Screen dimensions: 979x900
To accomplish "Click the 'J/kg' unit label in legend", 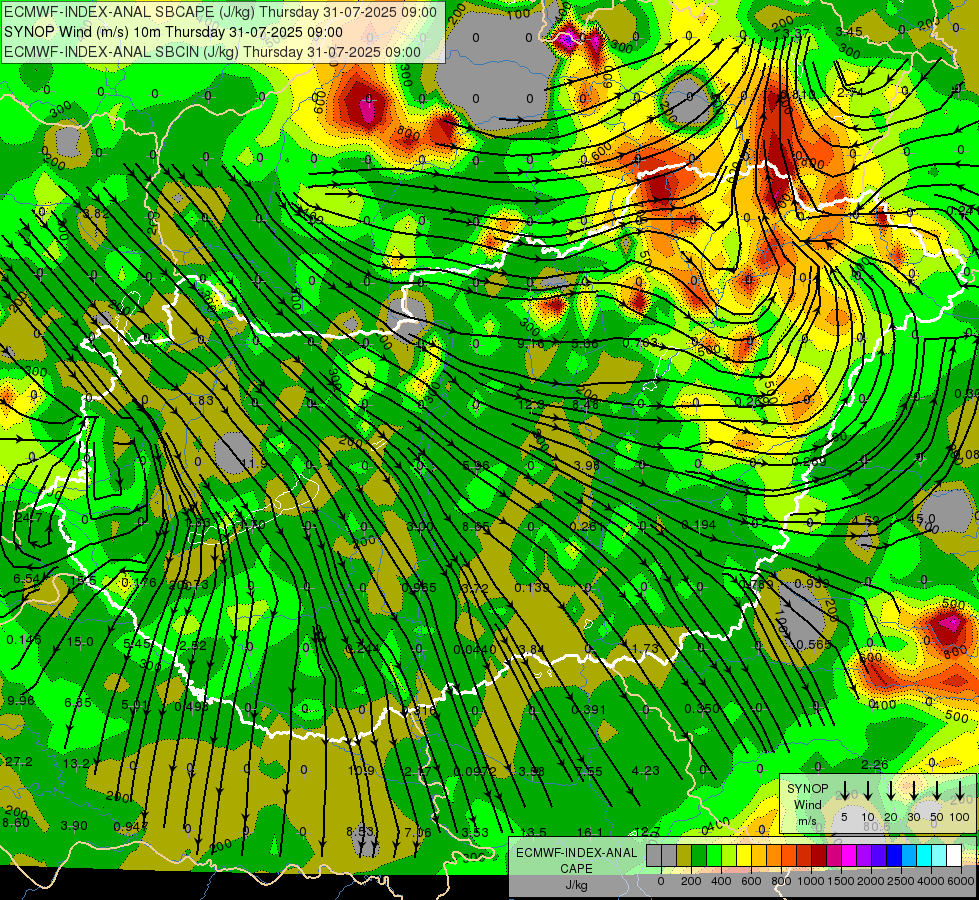I will (x=576, y=885).
